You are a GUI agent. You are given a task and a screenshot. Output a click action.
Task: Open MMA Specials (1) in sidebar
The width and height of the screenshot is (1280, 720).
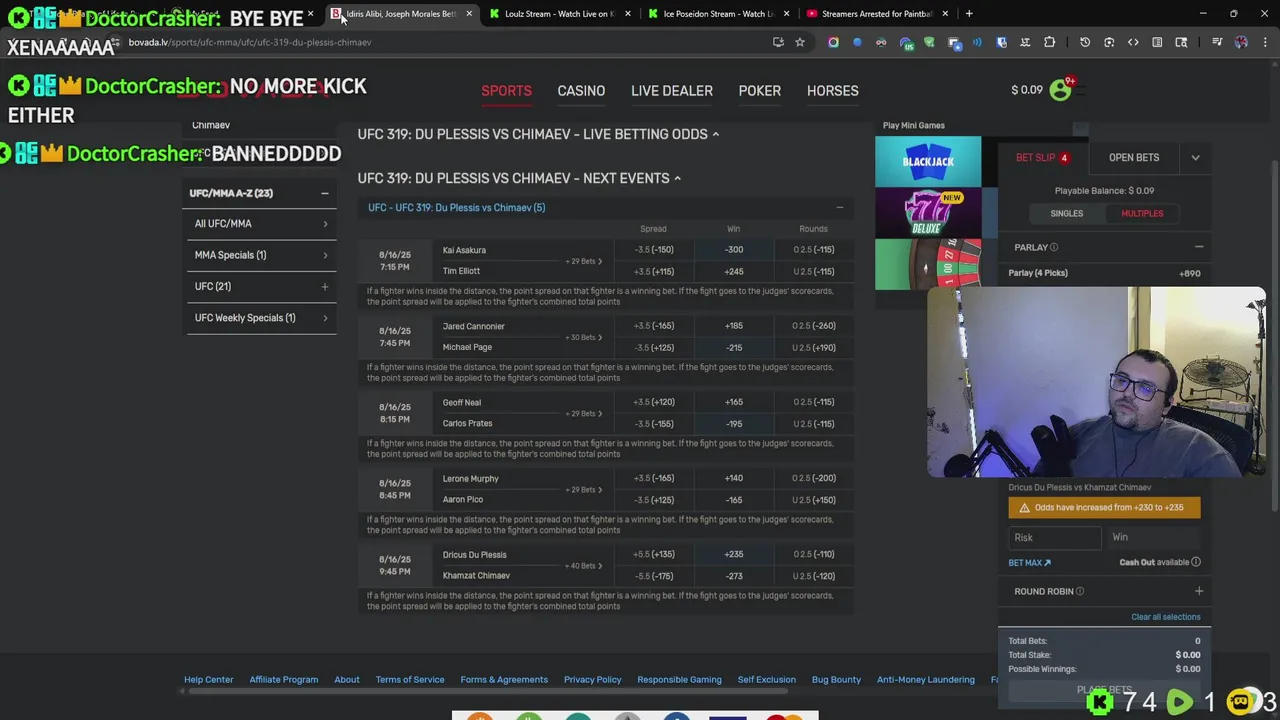[x=261, y=255]
